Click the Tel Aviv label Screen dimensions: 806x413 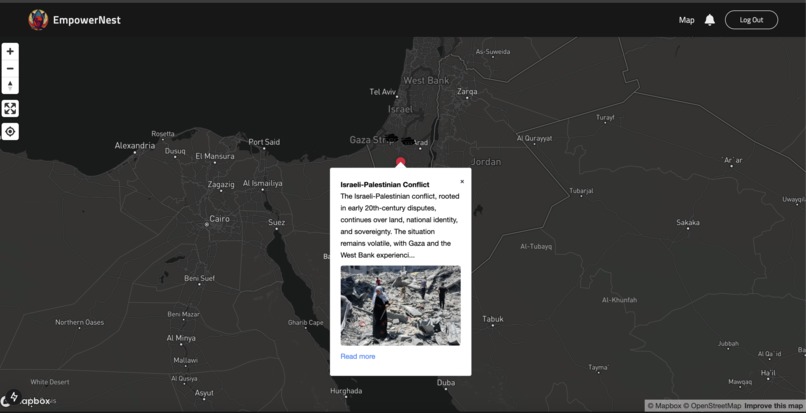(x=382, y=92)
